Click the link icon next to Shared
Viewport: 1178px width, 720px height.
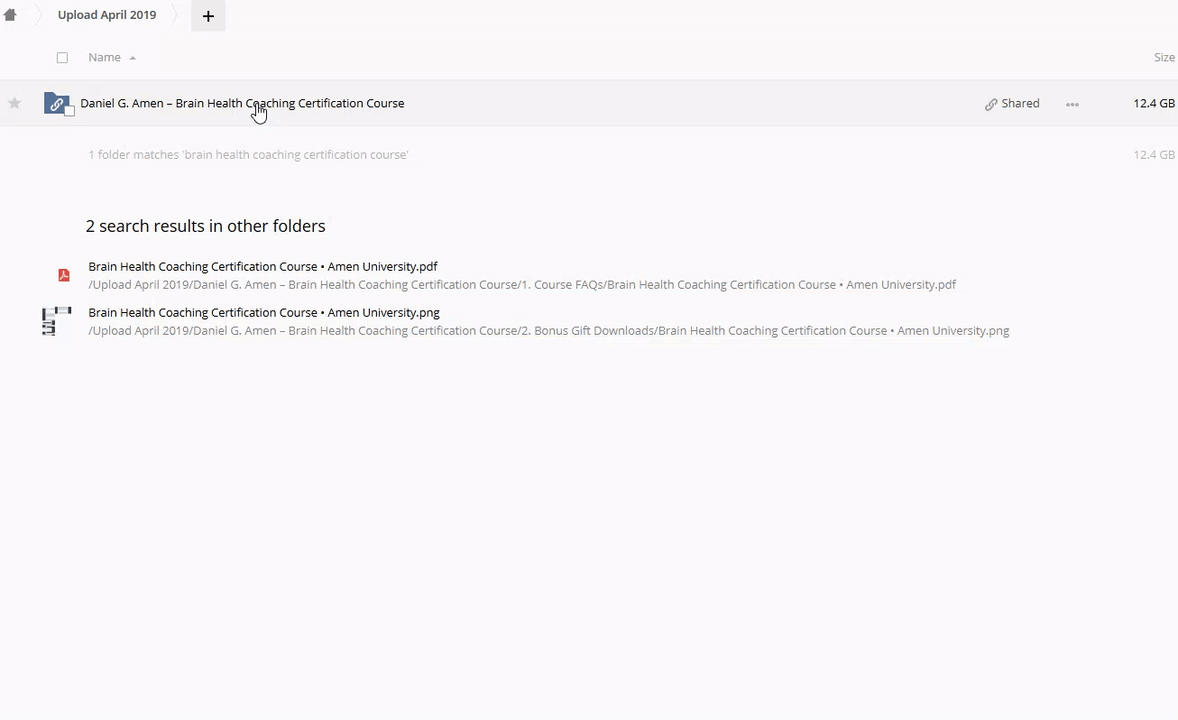coord(991,104)
